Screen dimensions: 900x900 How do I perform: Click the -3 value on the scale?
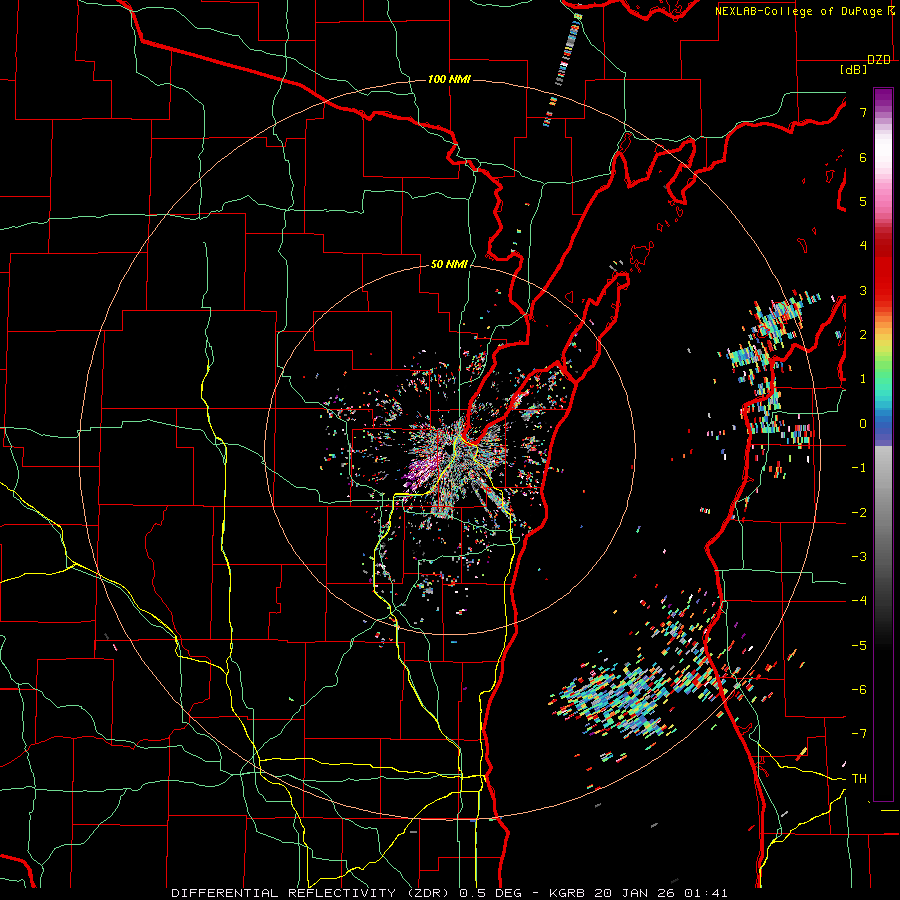pyautogui.click(x=859, y=557)
